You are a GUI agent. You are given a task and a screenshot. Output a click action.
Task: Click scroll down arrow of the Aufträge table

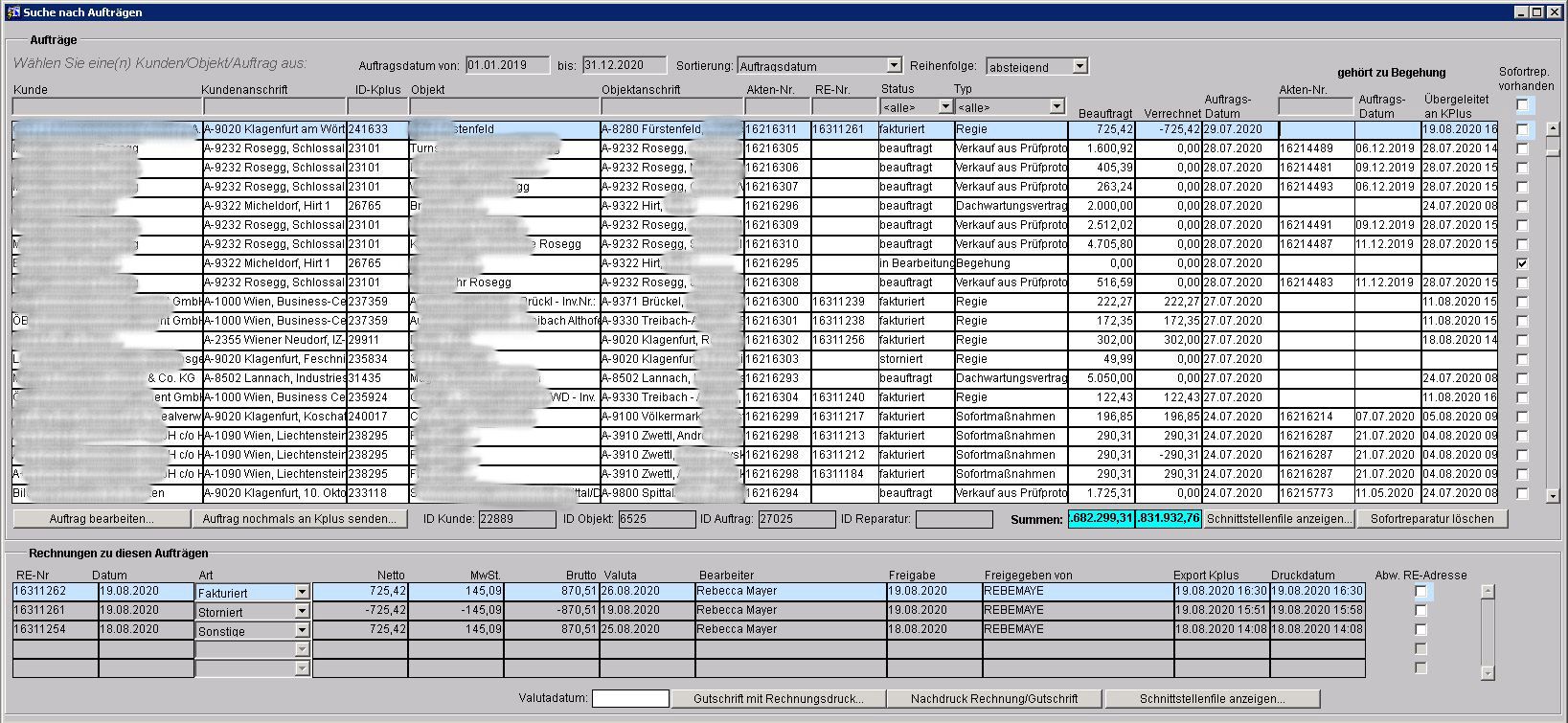[x=1553, y=495]
